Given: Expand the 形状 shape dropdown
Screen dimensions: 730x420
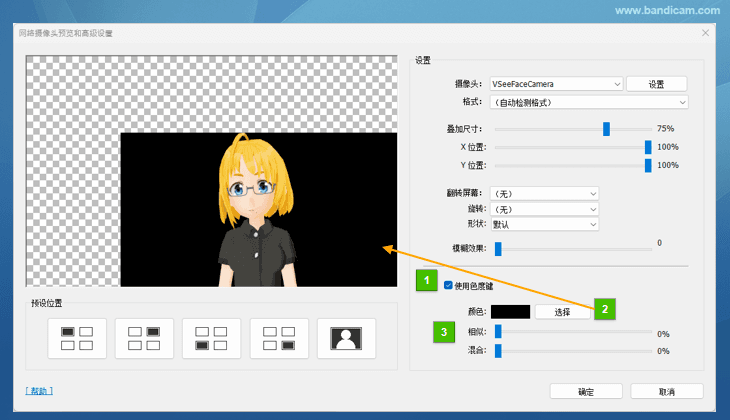Looking at the screenshot, I should tap(544, 224).
